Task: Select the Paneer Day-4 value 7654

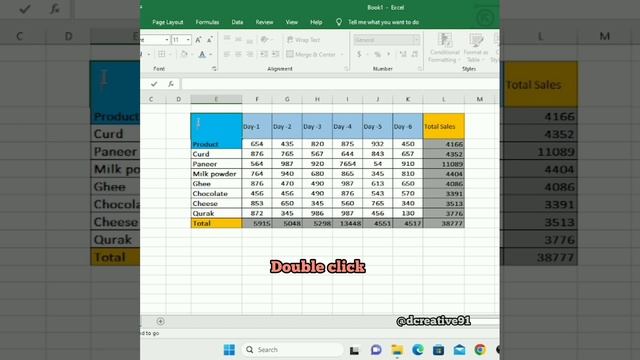Action: pyautogui.click(x=347, y=164)
